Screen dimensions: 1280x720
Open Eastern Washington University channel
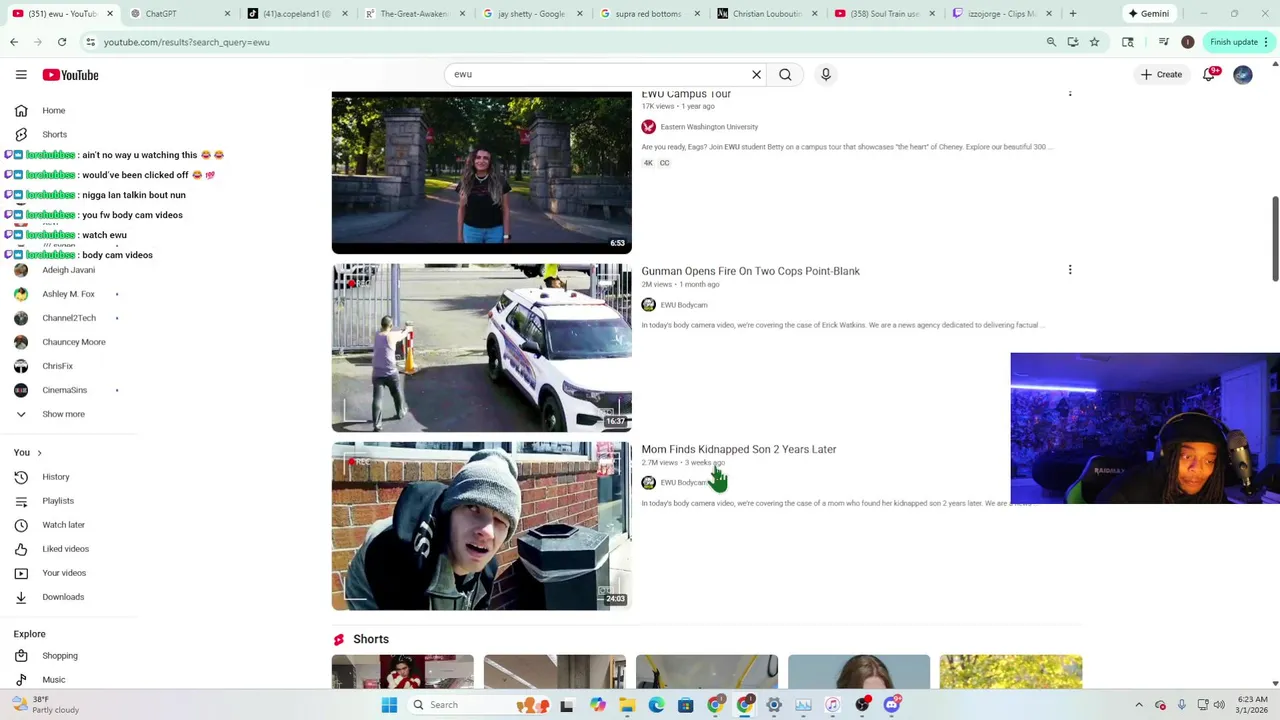click(709, 127)
